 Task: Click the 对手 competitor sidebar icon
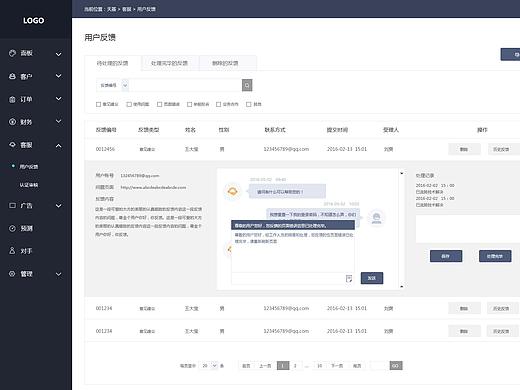click(x=12, y=251)
